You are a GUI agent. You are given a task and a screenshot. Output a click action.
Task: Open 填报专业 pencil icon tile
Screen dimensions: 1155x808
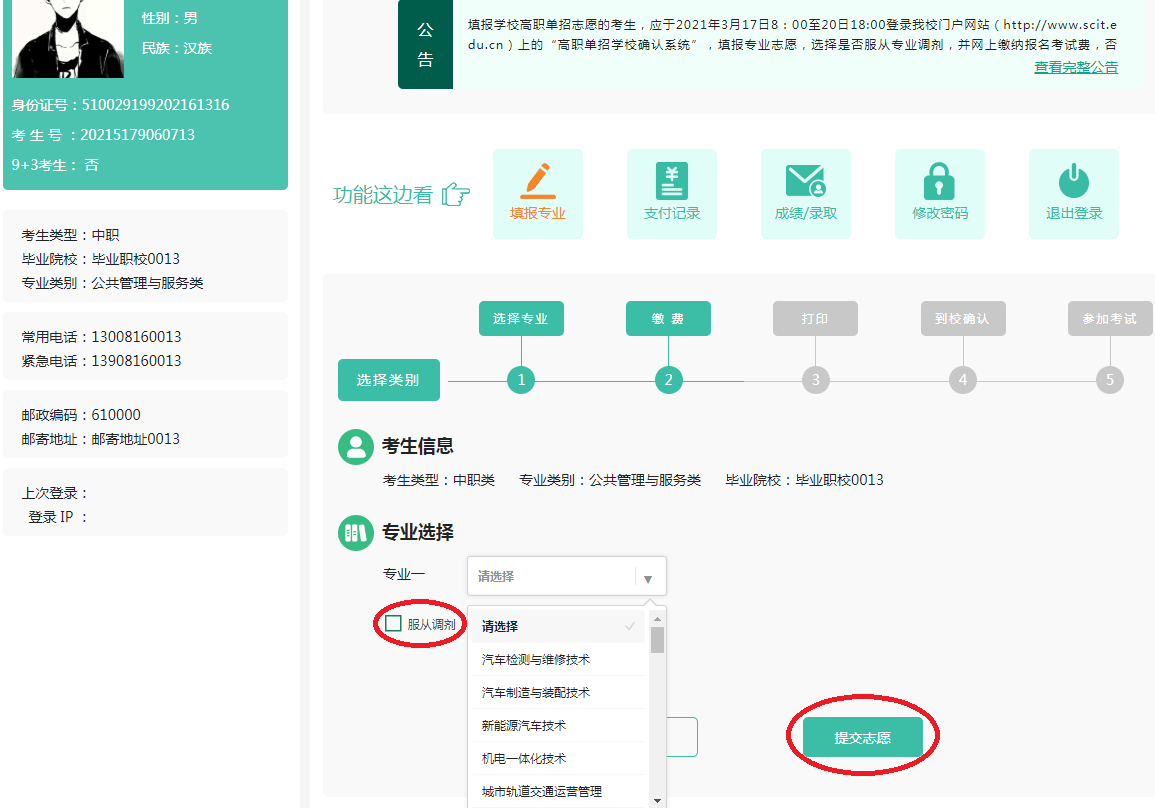click(537, 181)
